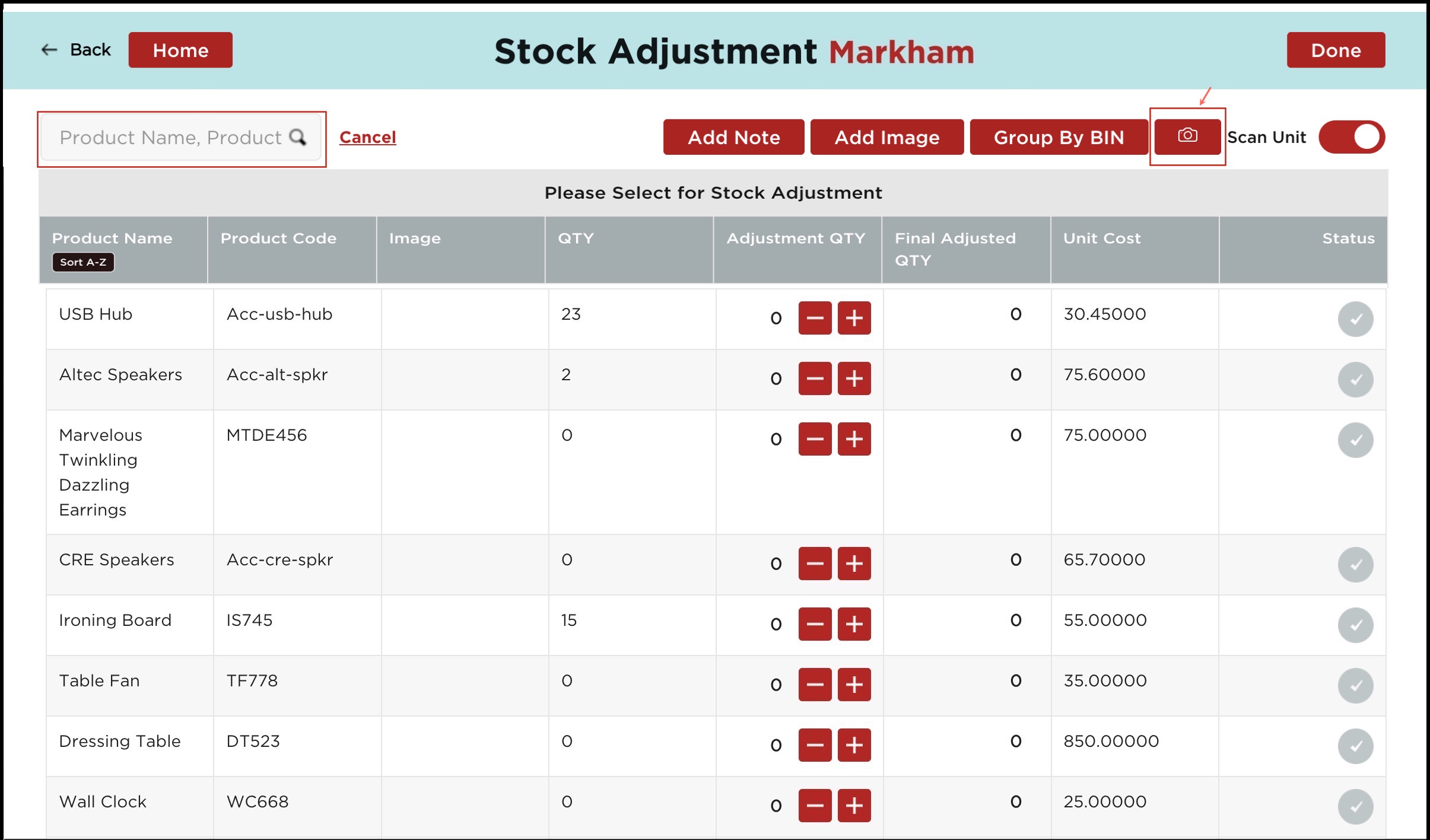Click the camera scan icon button

click(x=1187, y=136)
